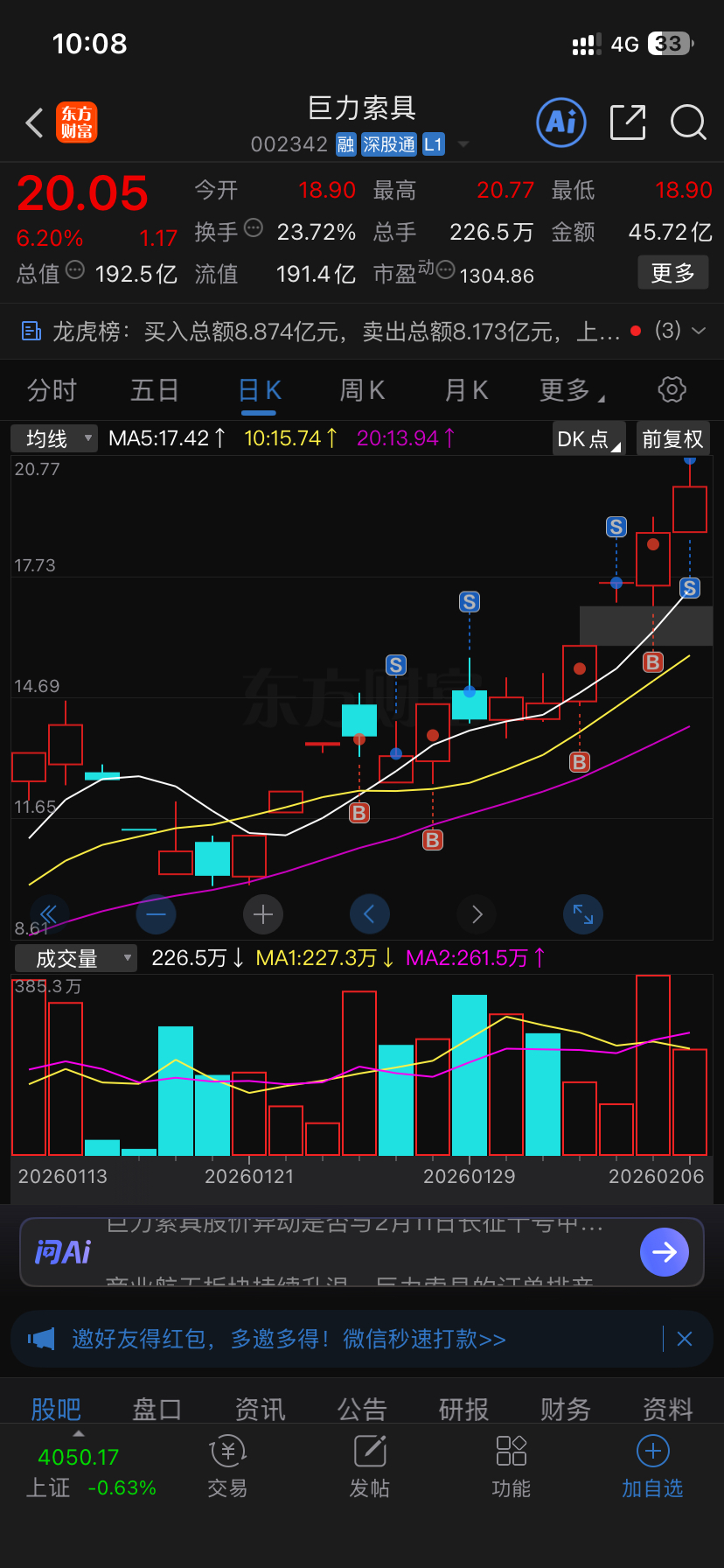Tap the 总值 info bubble icon

click(75, 270)
